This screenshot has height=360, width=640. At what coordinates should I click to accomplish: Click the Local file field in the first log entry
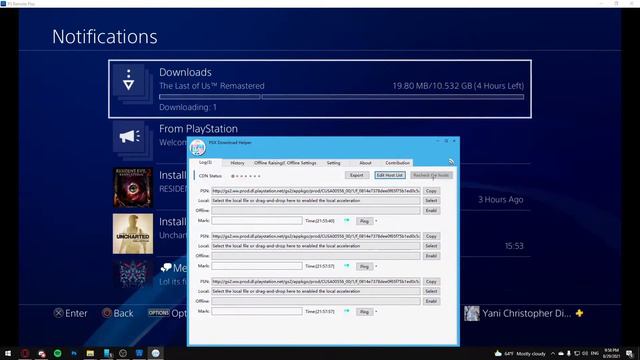pyautogui.click(x=316, y=200)
